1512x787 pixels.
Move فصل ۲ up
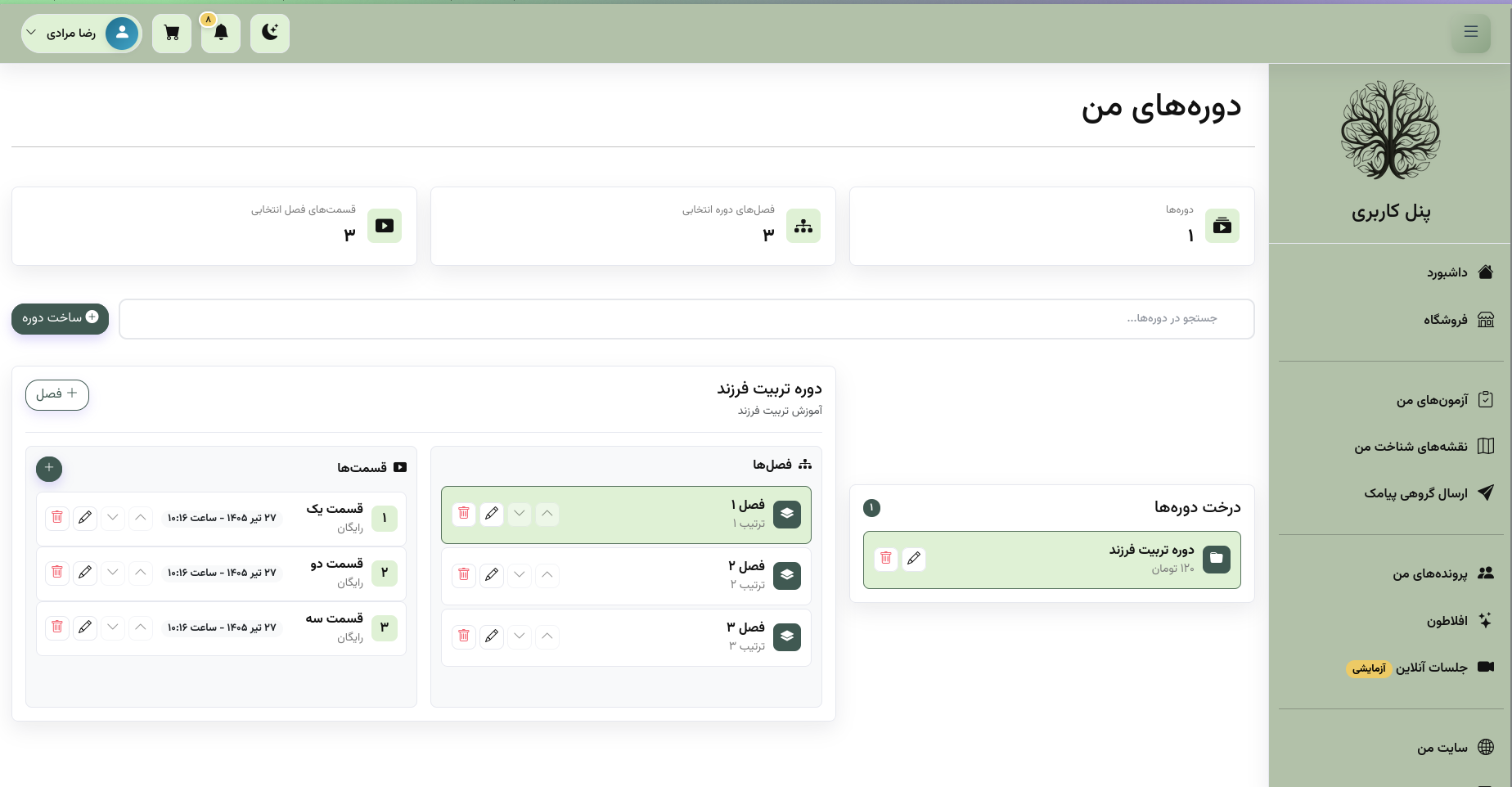pyautogui.click(x=547, y=575)
